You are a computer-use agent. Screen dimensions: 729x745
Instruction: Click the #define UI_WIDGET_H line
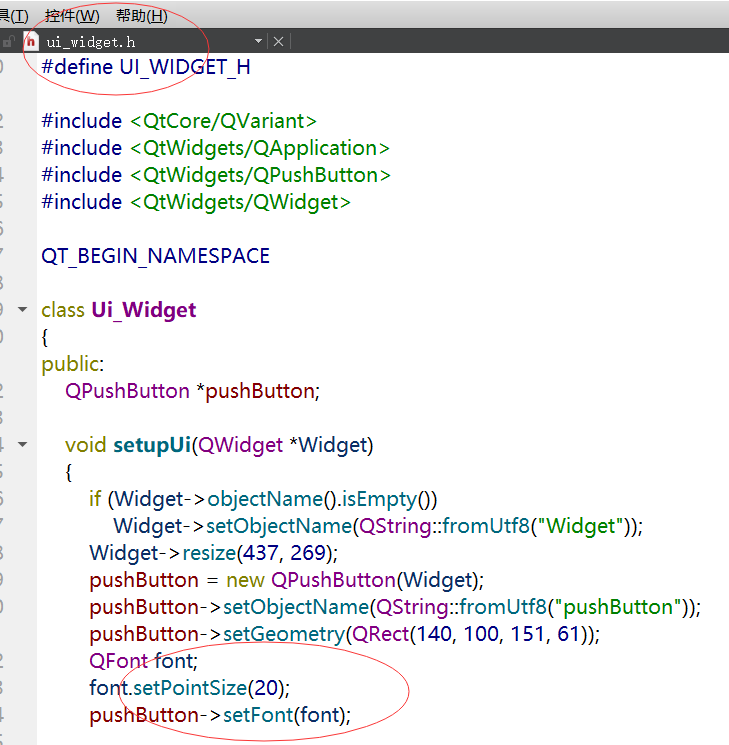146,67
